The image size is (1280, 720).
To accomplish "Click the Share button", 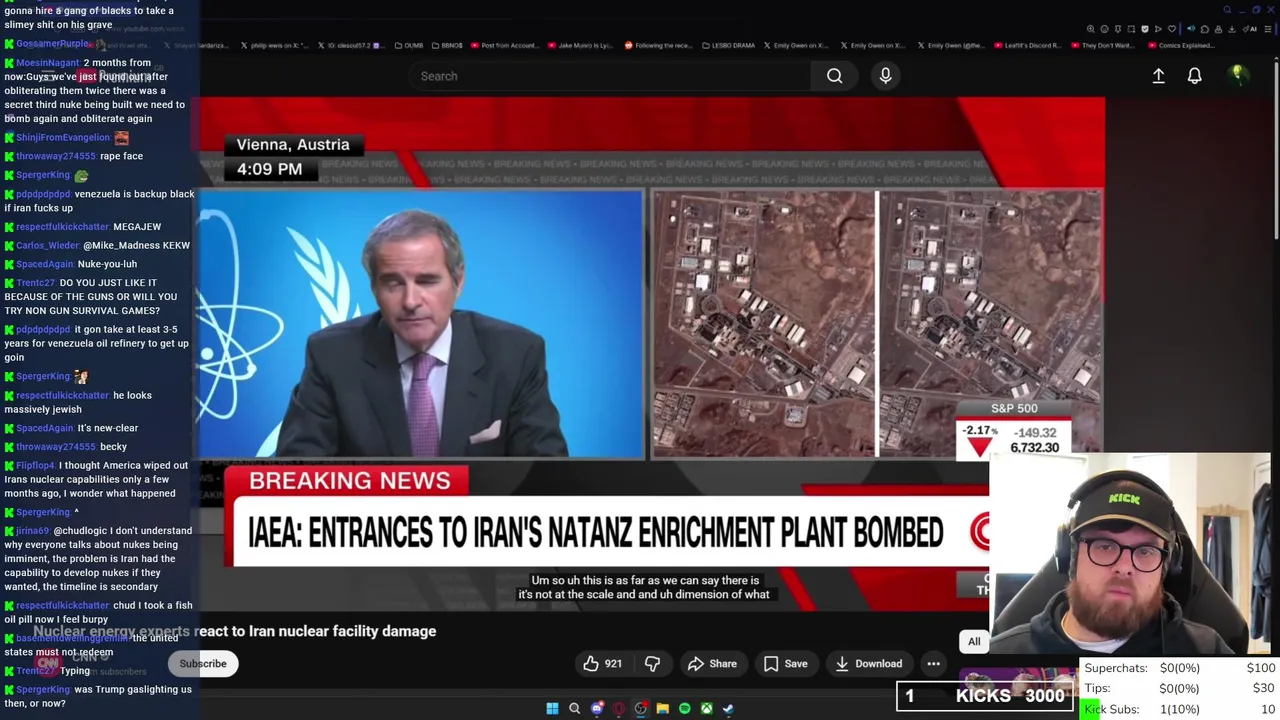I will tap(712, 664).
